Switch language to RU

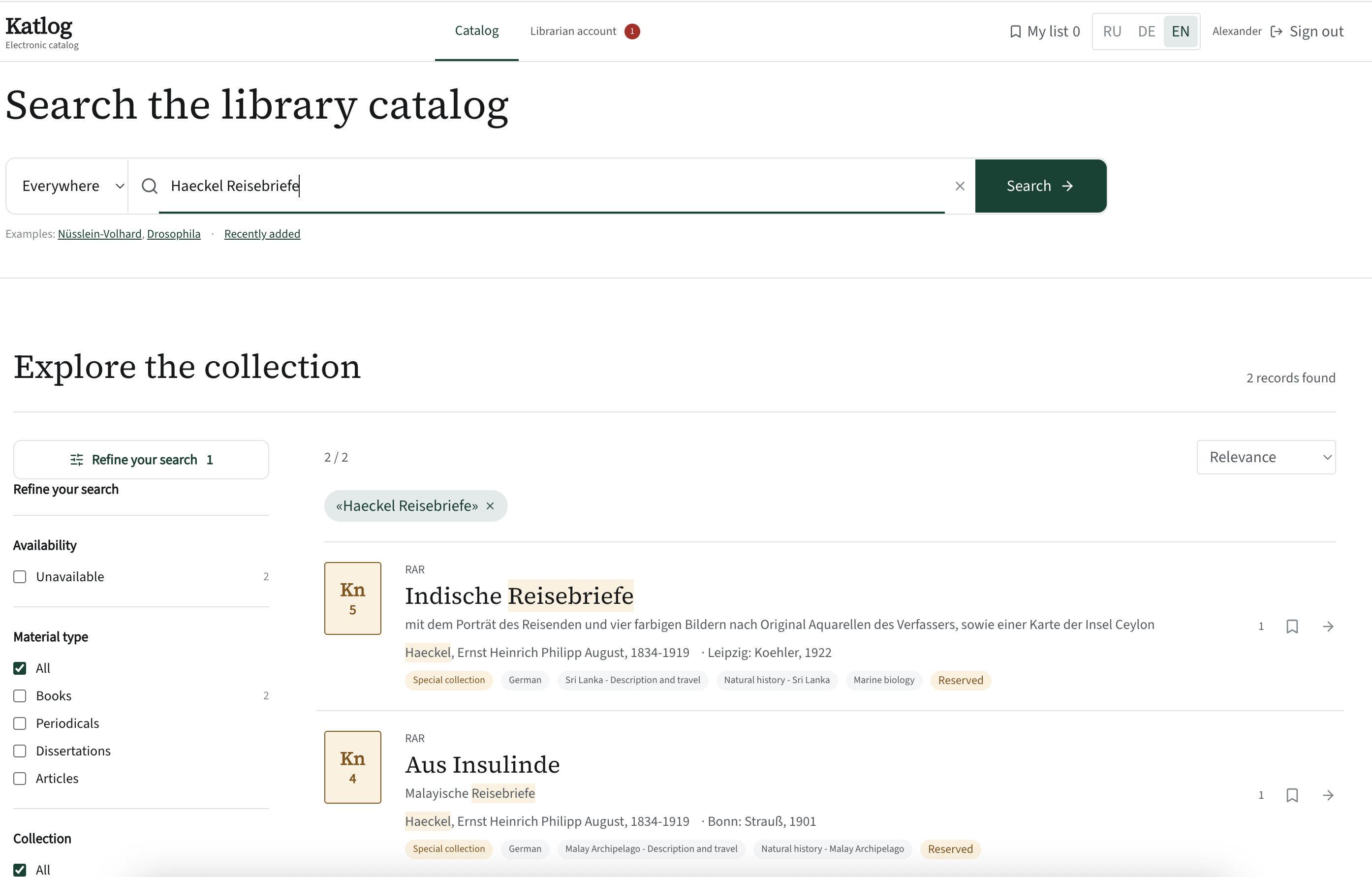pyautogui.click(x=1112, y=31)
